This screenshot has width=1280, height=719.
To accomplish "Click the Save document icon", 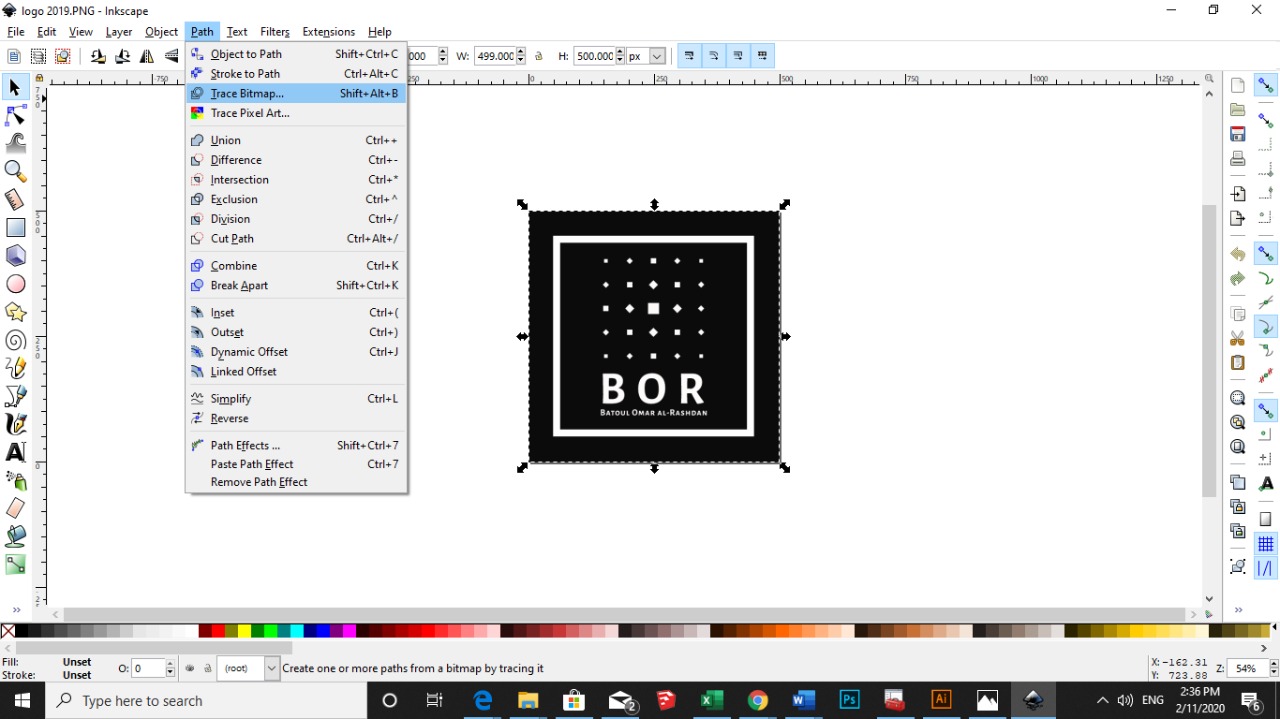I will [x=1238, y=134].
